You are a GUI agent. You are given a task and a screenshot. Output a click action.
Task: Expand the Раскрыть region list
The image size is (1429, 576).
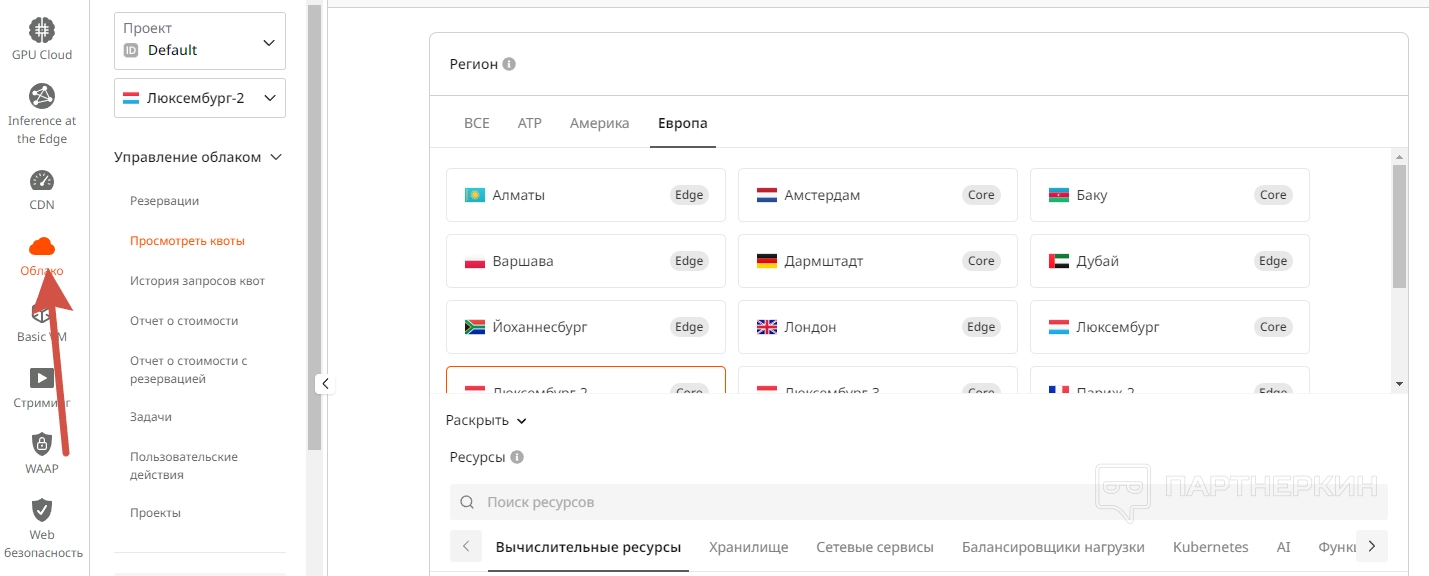486,421
